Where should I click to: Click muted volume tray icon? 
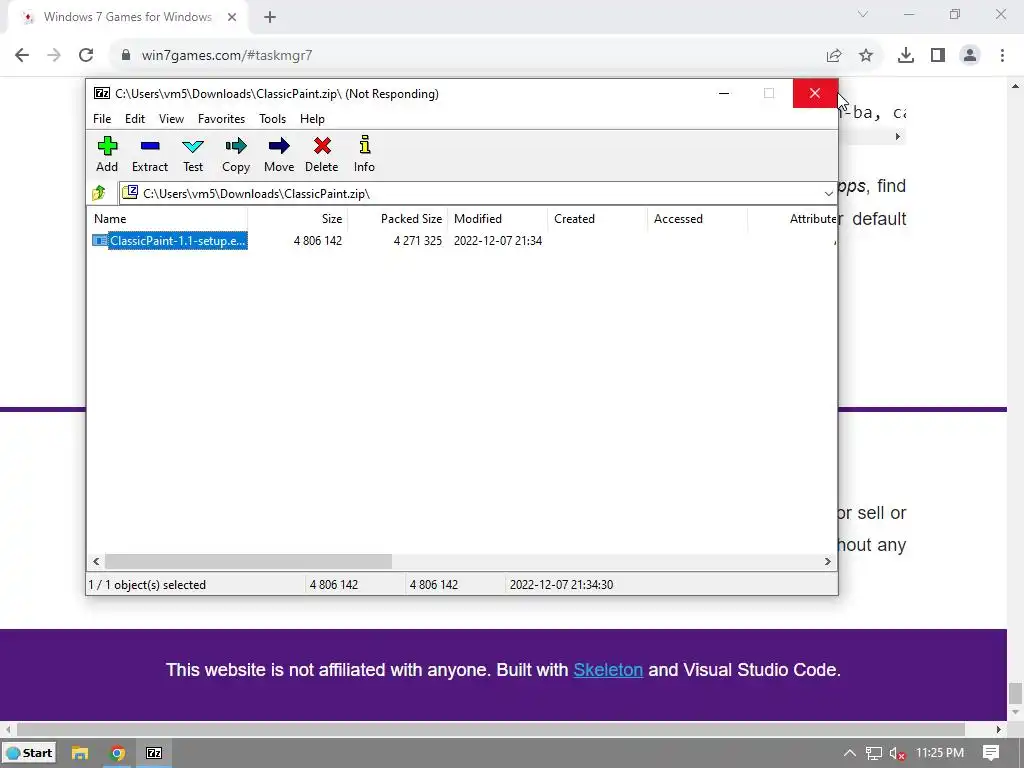coord(897,754)
